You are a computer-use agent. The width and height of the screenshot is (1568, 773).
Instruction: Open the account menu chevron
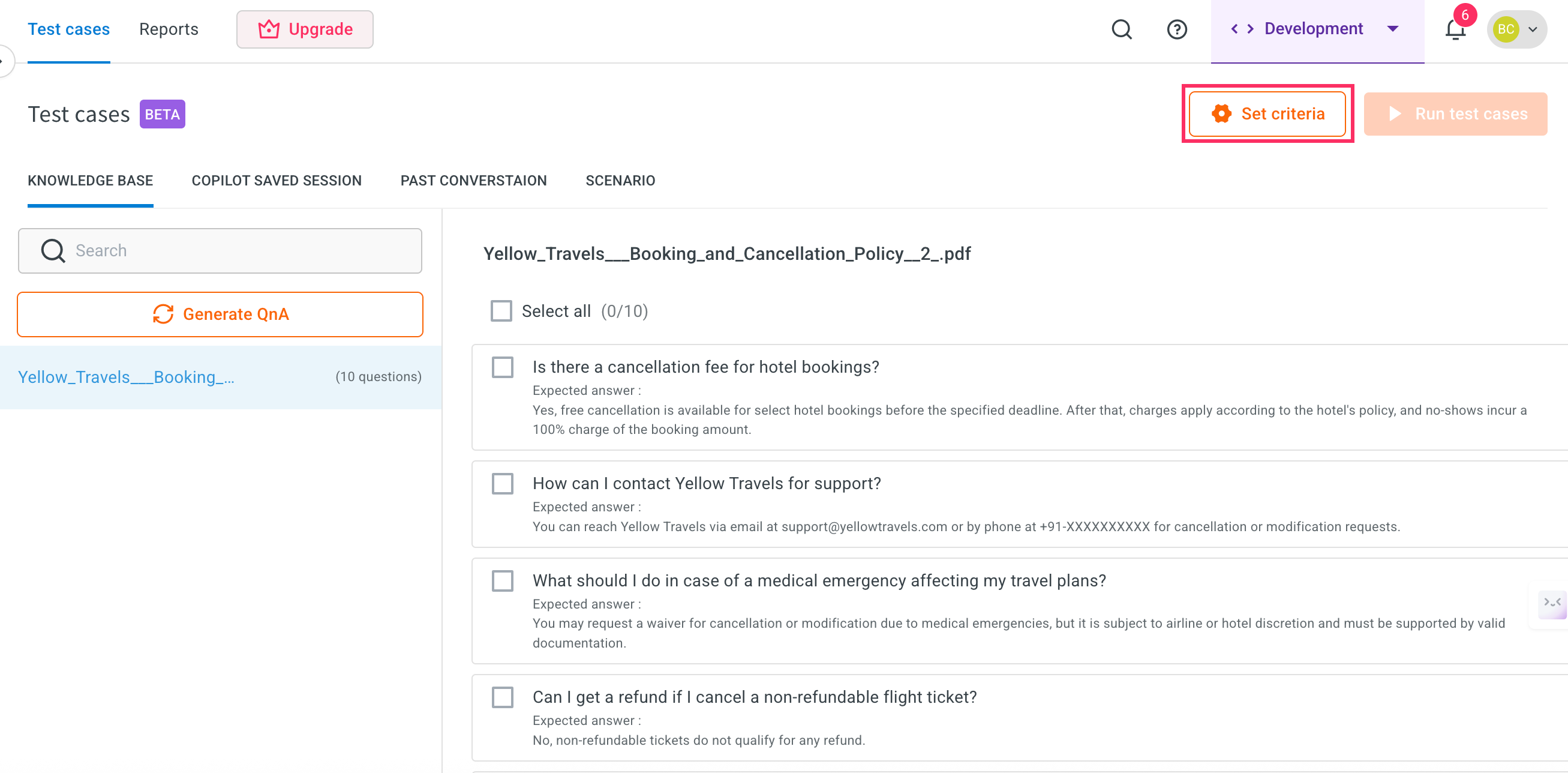tap(1533, 29)
